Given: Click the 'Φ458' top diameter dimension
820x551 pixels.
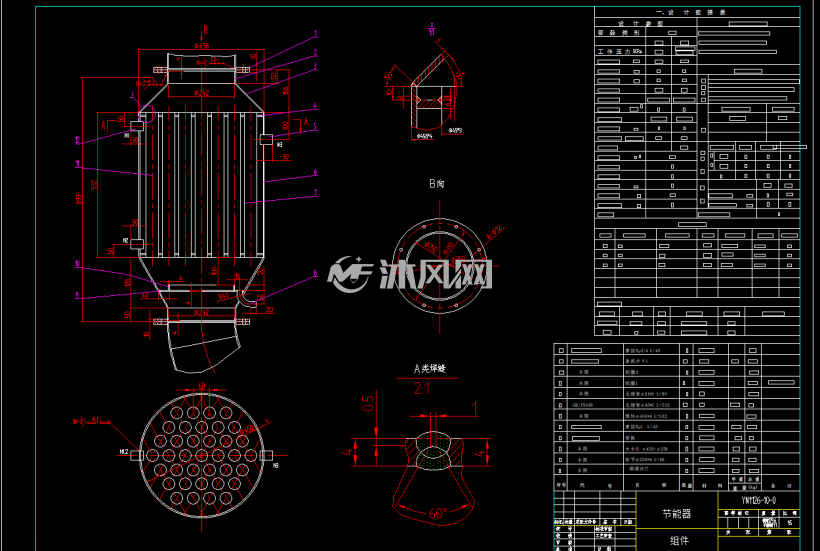Looking at the screenshot, I should tap(201, 46).
